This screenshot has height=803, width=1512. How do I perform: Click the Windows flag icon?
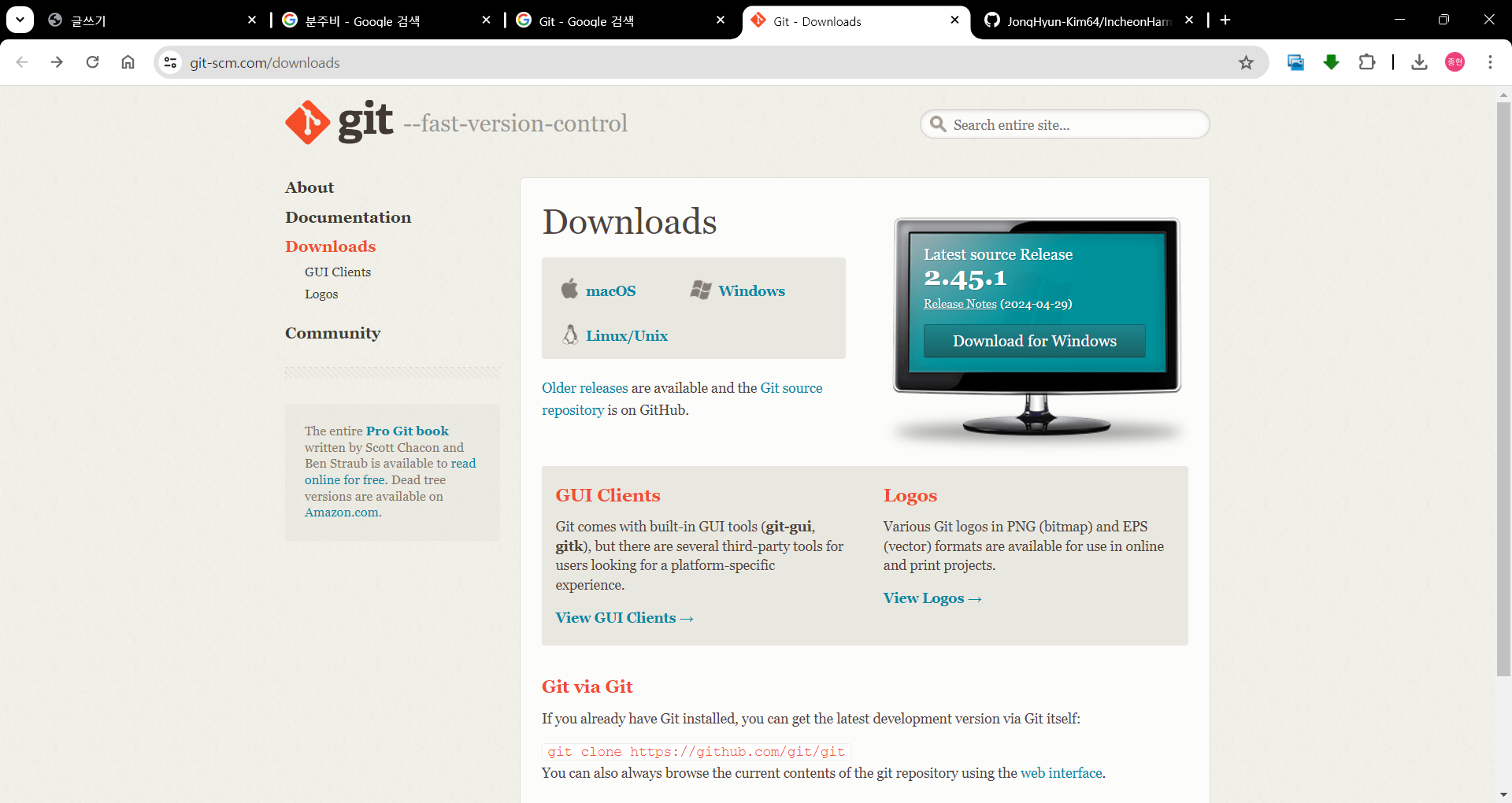click(x=701, y=290)
